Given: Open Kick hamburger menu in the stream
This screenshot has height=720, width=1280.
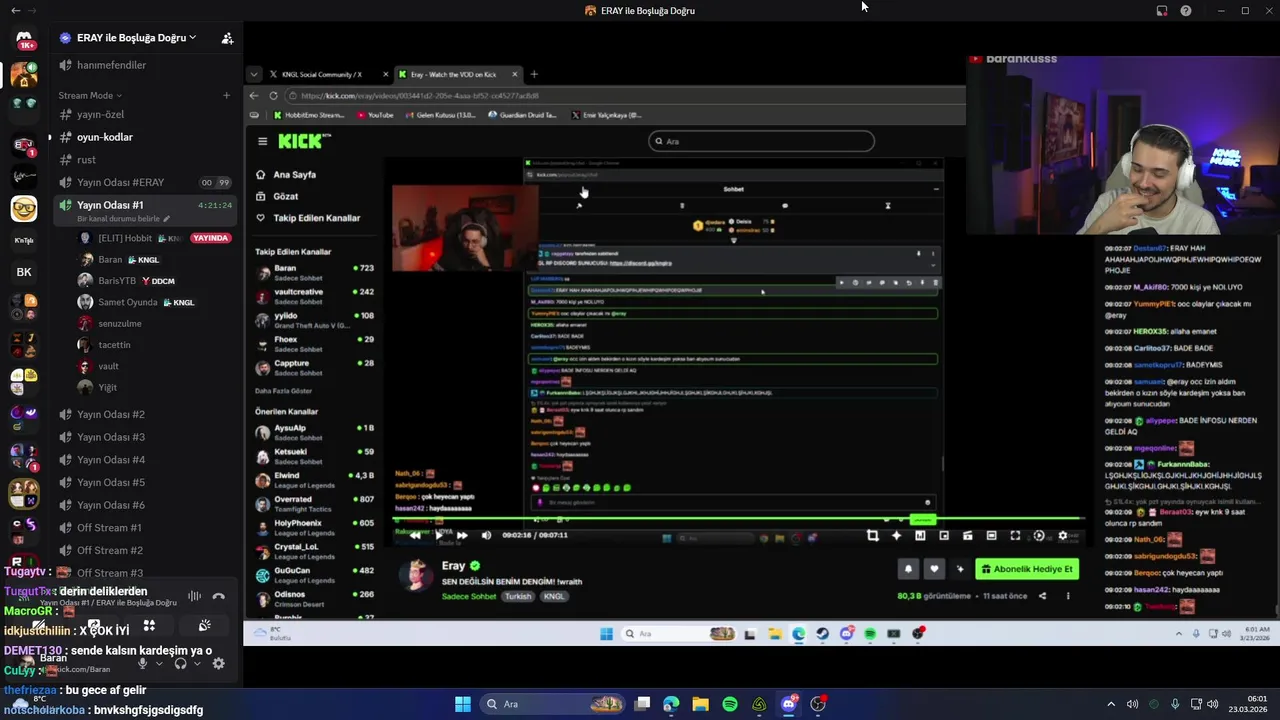Looking at the screenshot, I should tap(262, 141).
